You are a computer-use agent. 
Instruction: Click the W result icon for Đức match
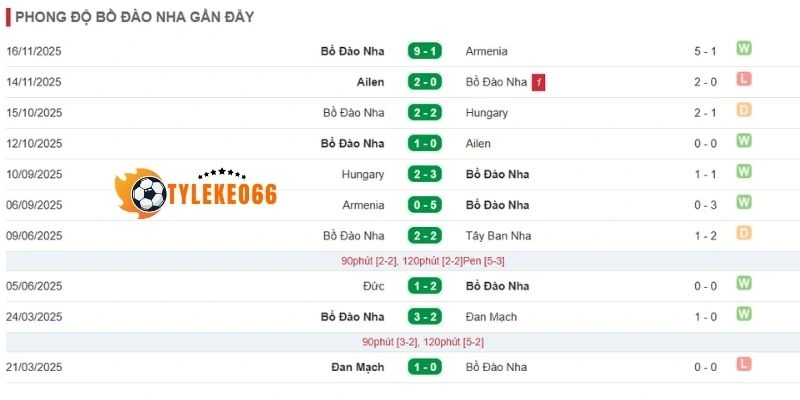point(744,284)
